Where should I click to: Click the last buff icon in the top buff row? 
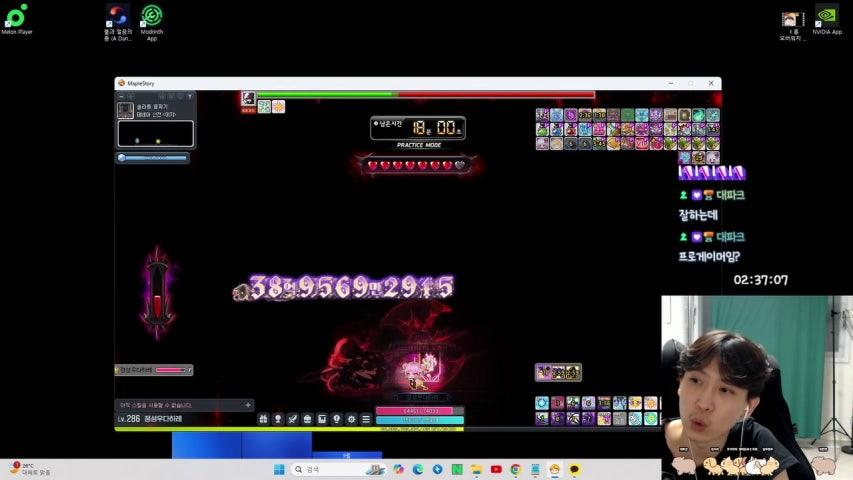click(713, 115)
